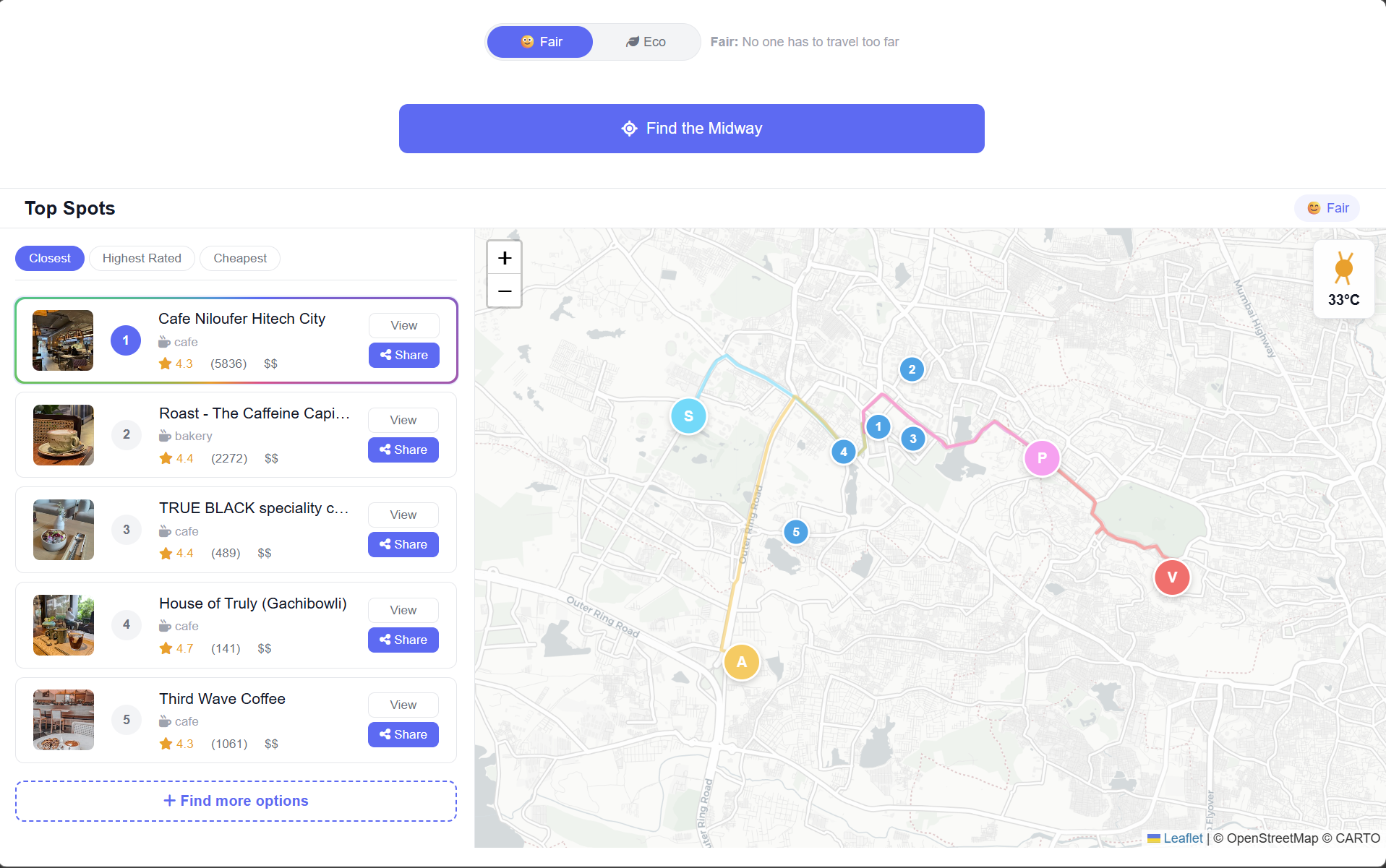Click rank badge 2 for Roast
Image resolution: width=1386 pixels, height=868 pixels.
pyautogui.click(x=127, y=435)
